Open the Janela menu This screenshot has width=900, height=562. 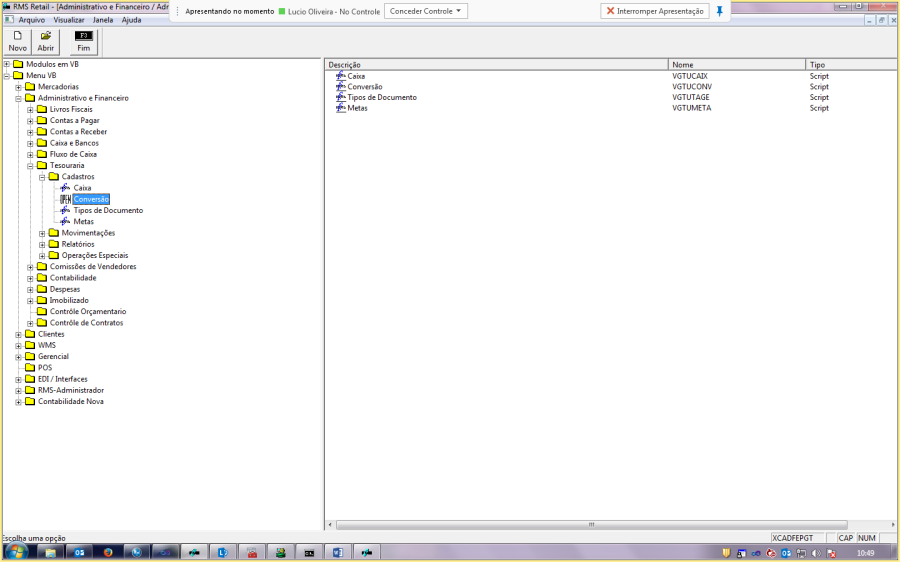tap(103, 20)
